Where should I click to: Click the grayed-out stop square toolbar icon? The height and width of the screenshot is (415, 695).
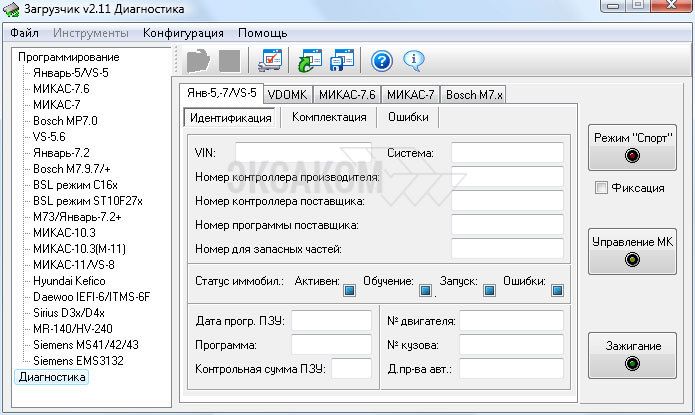point(229,60)
